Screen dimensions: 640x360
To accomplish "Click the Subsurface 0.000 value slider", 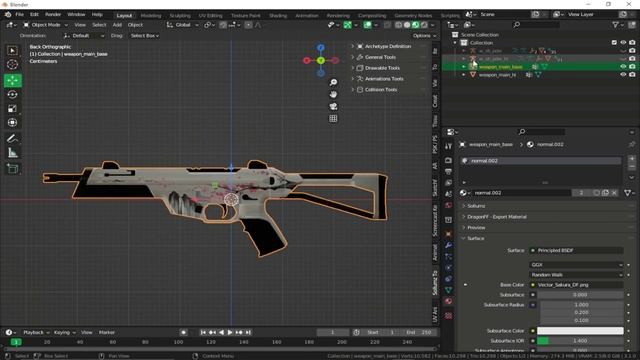I will coord(580,295).
